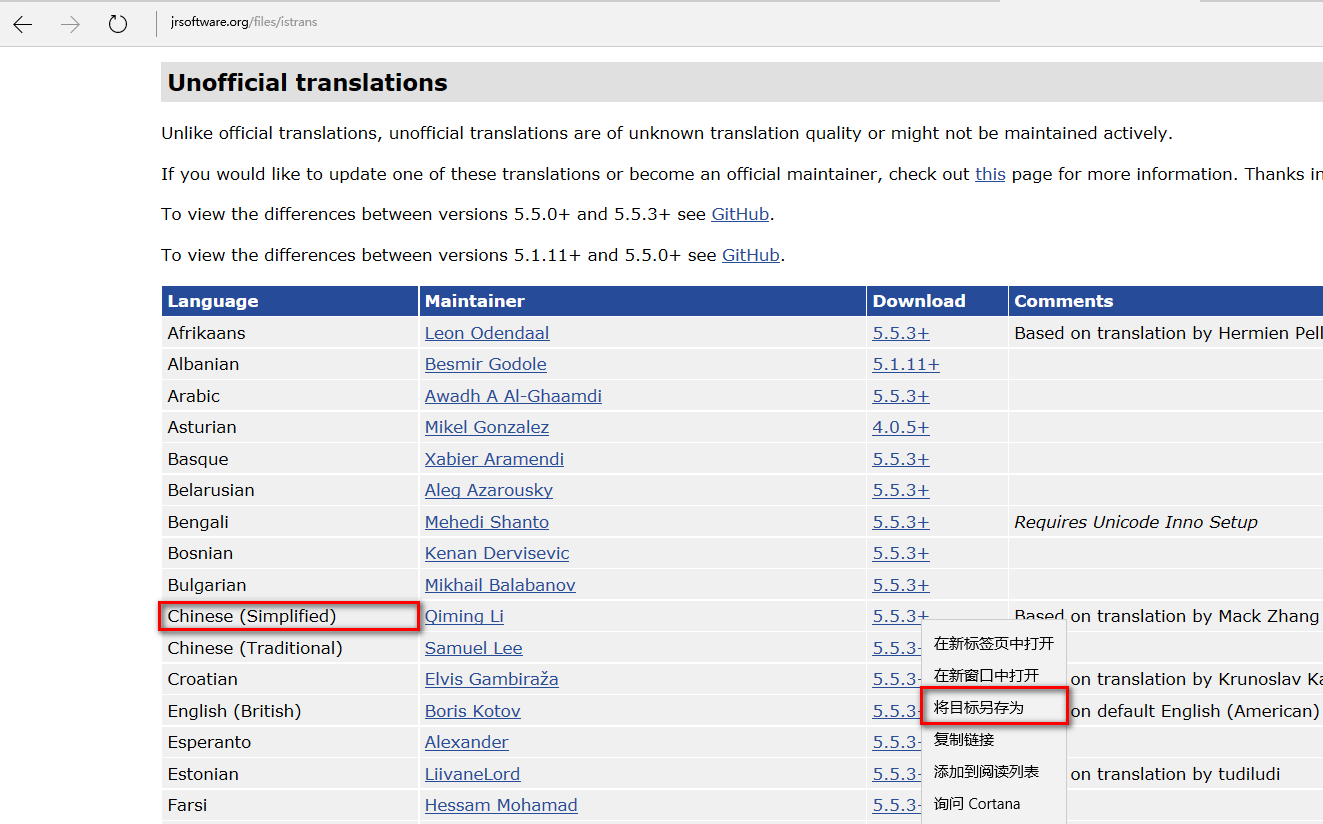Click maintainer Leon Odendaal link
The width and height of the screenshot is (1323, 824).
[x=487, y=333]
